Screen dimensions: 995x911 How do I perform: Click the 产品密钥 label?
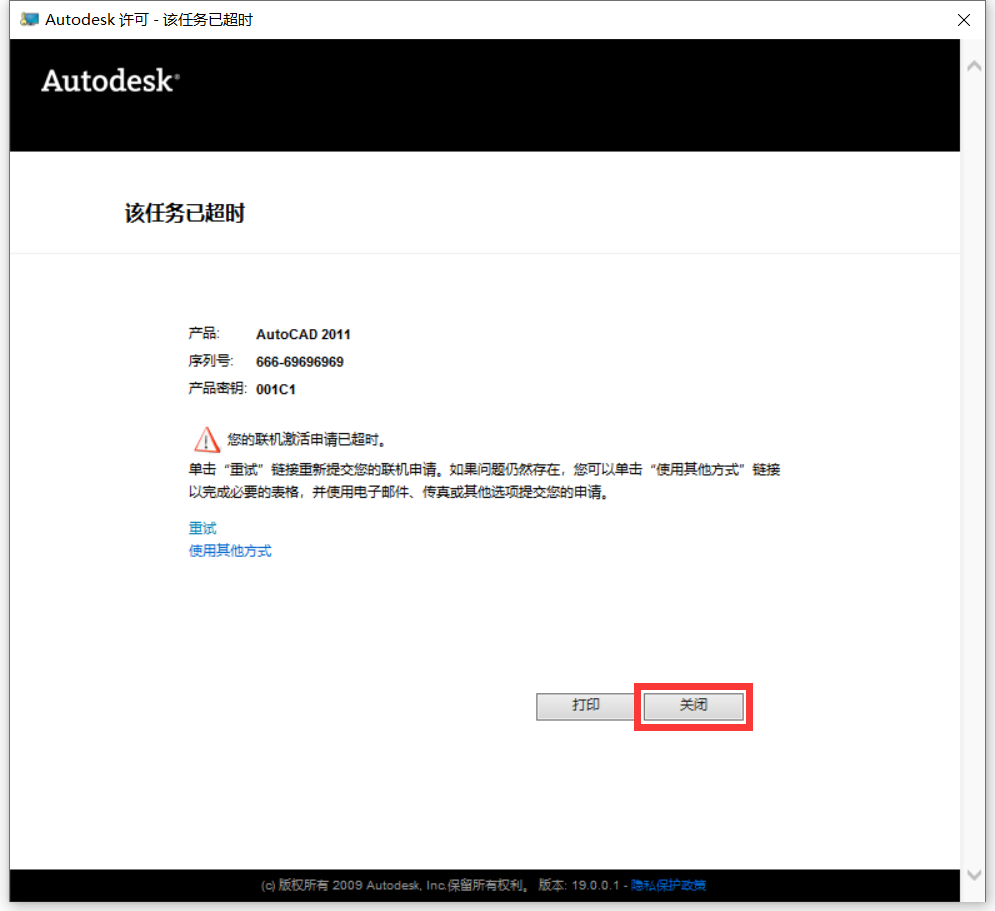(x=217, y=388)
